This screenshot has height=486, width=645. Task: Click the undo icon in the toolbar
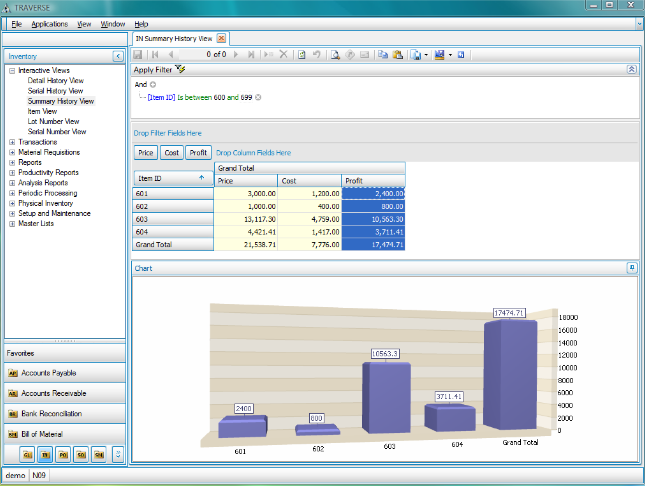click(317, 54)
